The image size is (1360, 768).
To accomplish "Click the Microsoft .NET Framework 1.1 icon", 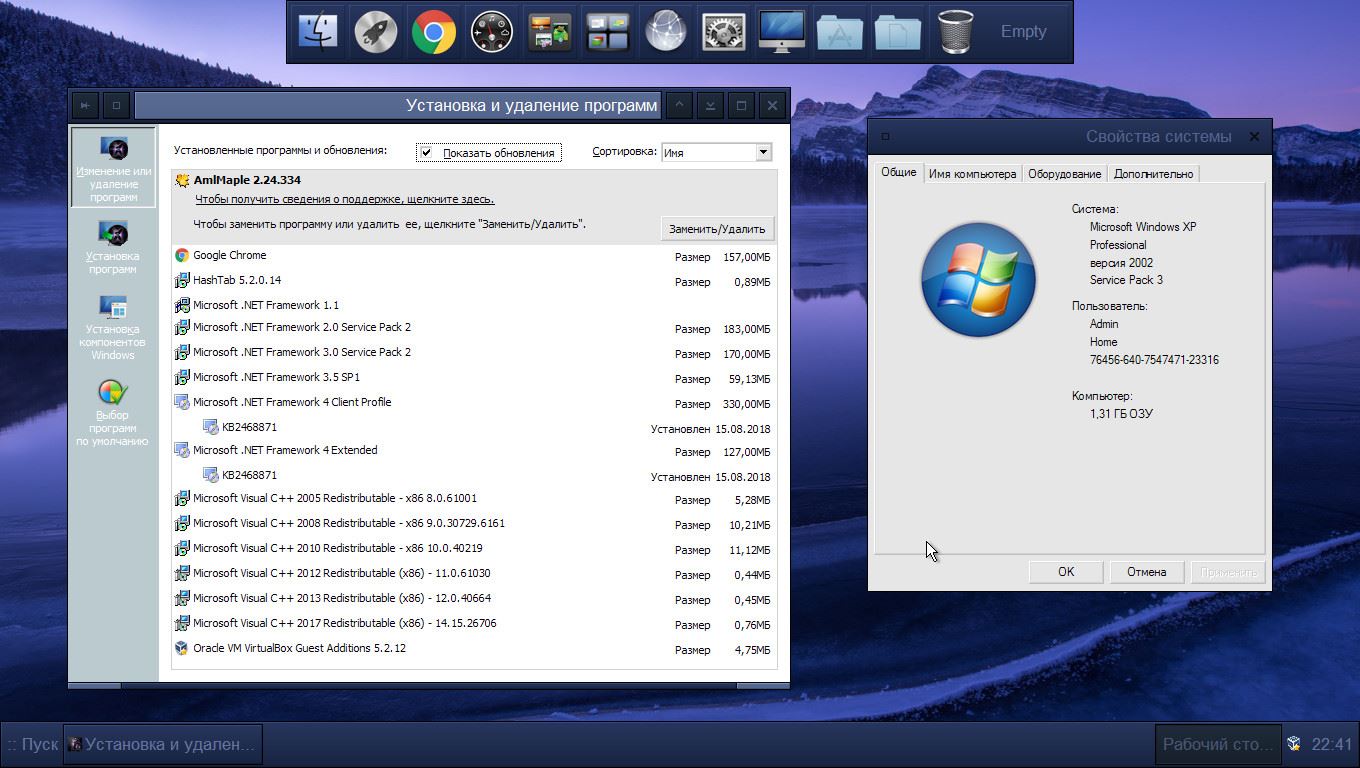I will pyautogui.click(x=182, y=306).
